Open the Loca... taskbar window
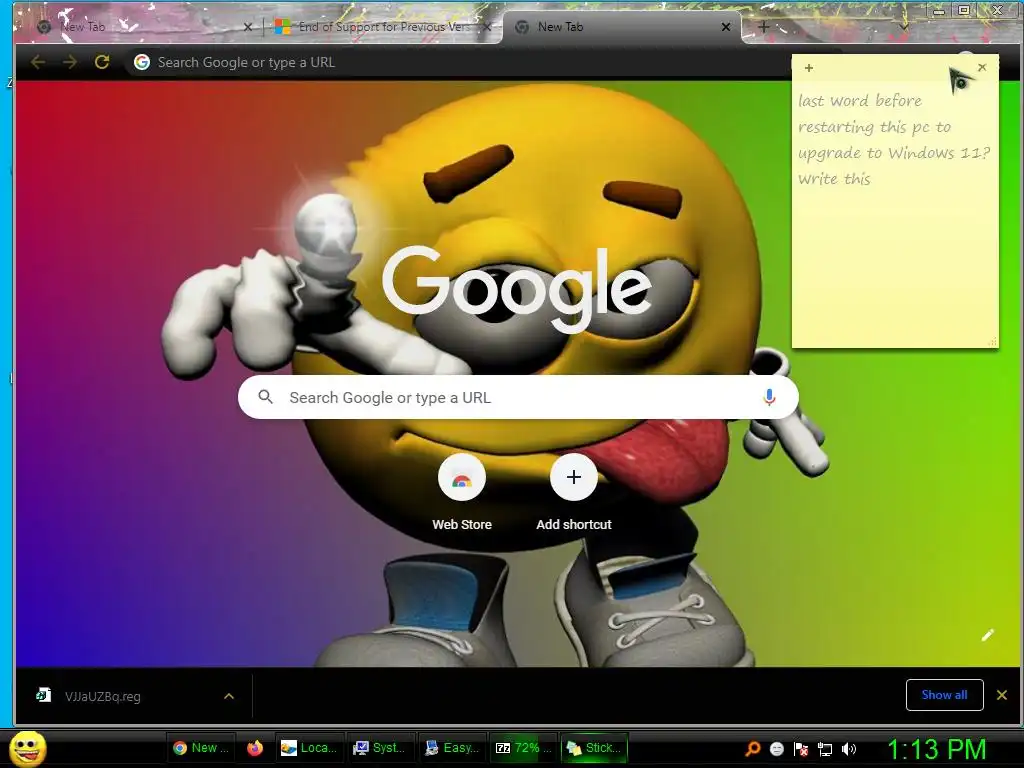This screenshot has height=768, width=1024. click(308, 748)
